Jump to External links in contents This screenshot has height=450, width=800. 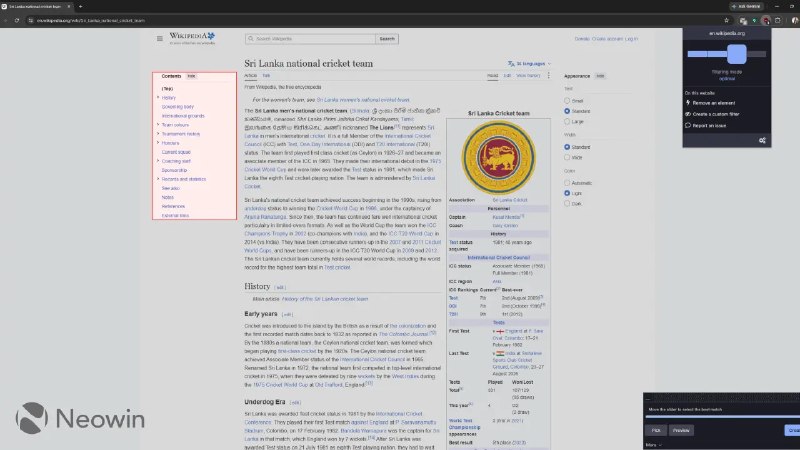click(175, 215)
